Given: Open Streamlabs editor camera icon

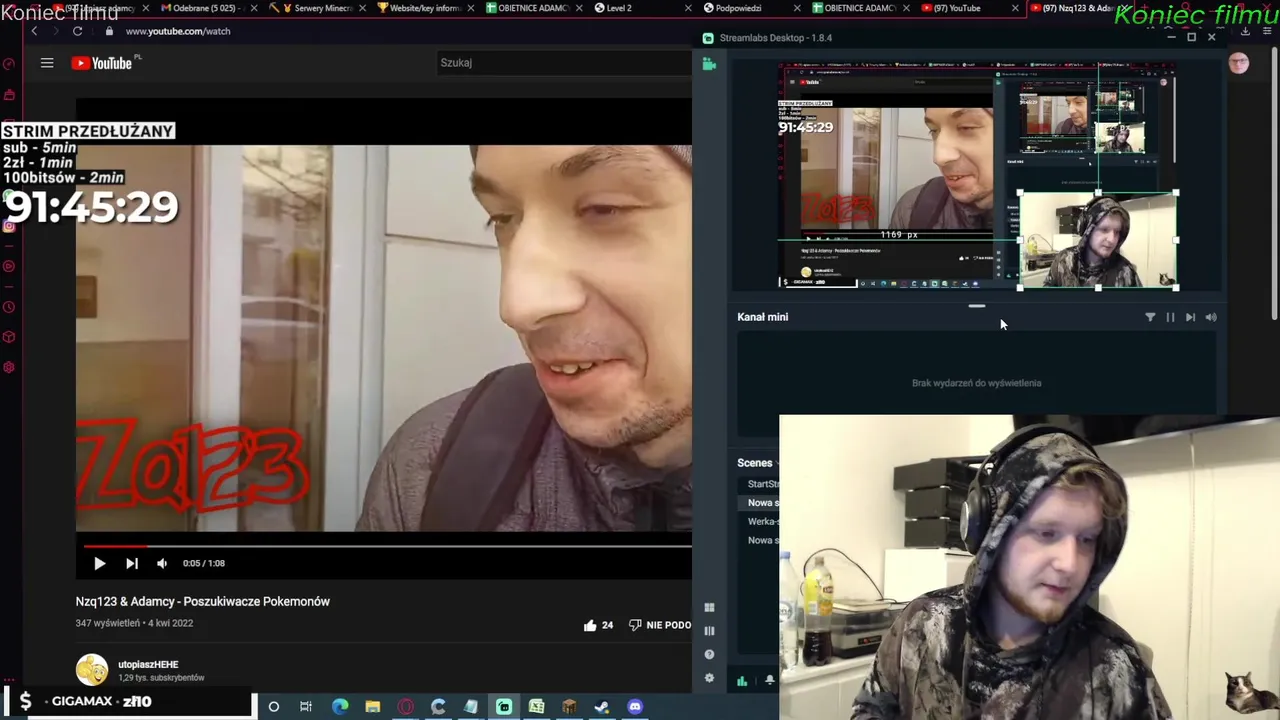Looking at the screenshot, I should click(709, 64).
